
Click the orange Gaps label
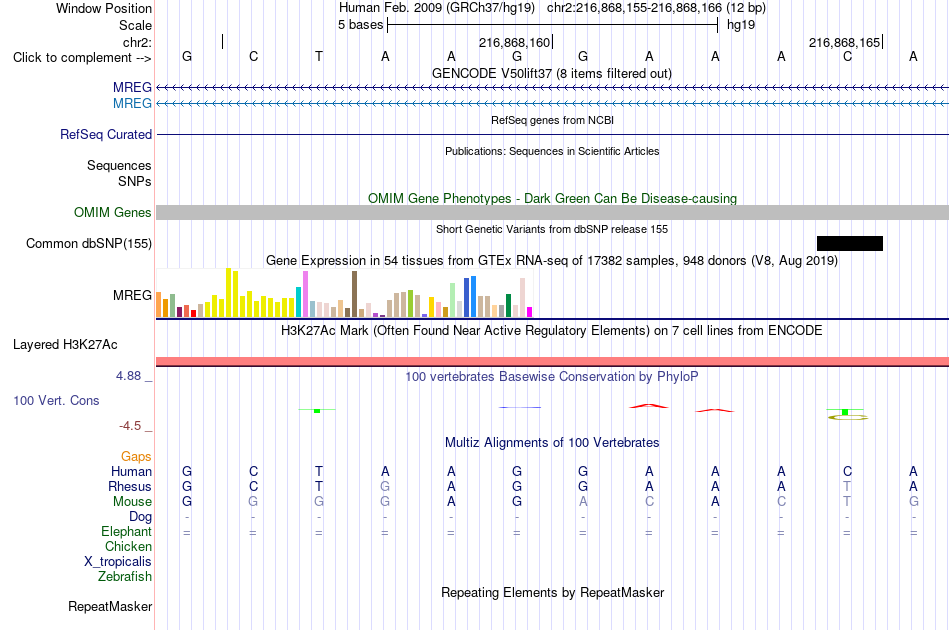136,457
